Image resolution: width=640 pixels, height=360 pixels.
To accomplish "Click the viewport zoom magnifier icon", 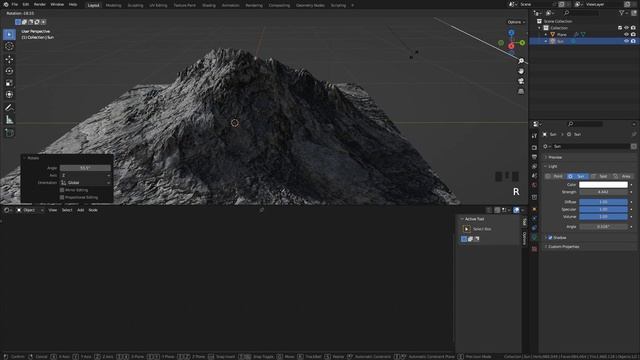I will coord(521,61).
